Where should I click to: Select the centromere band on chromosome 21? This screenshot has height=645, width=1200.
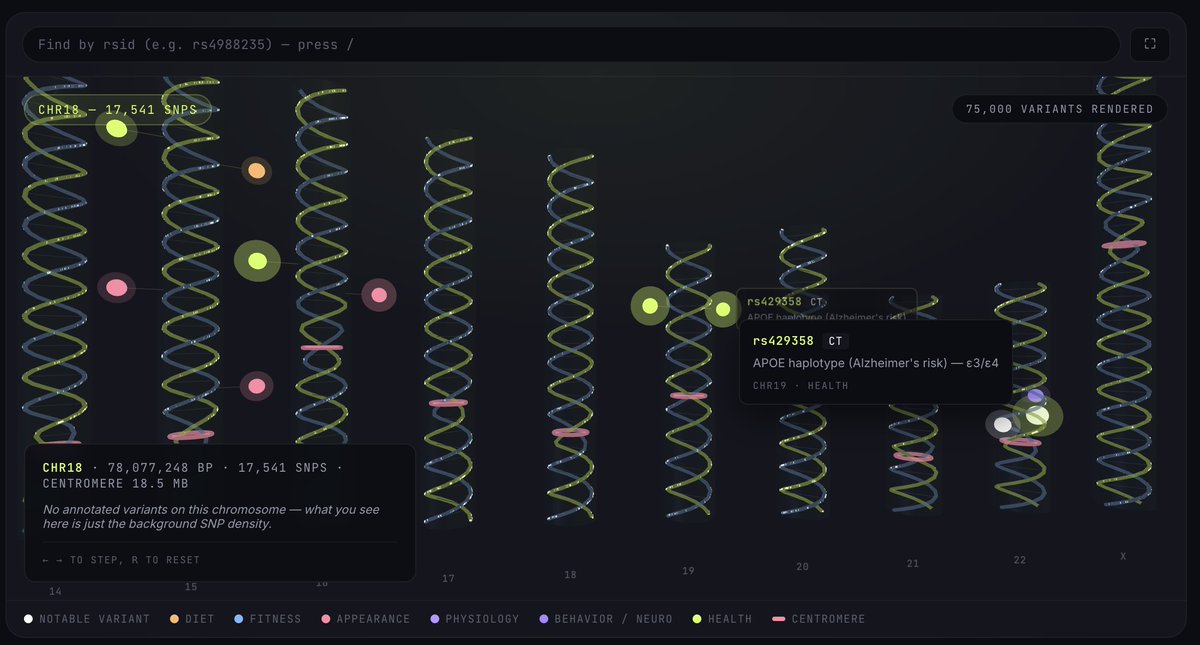point(913,457)
